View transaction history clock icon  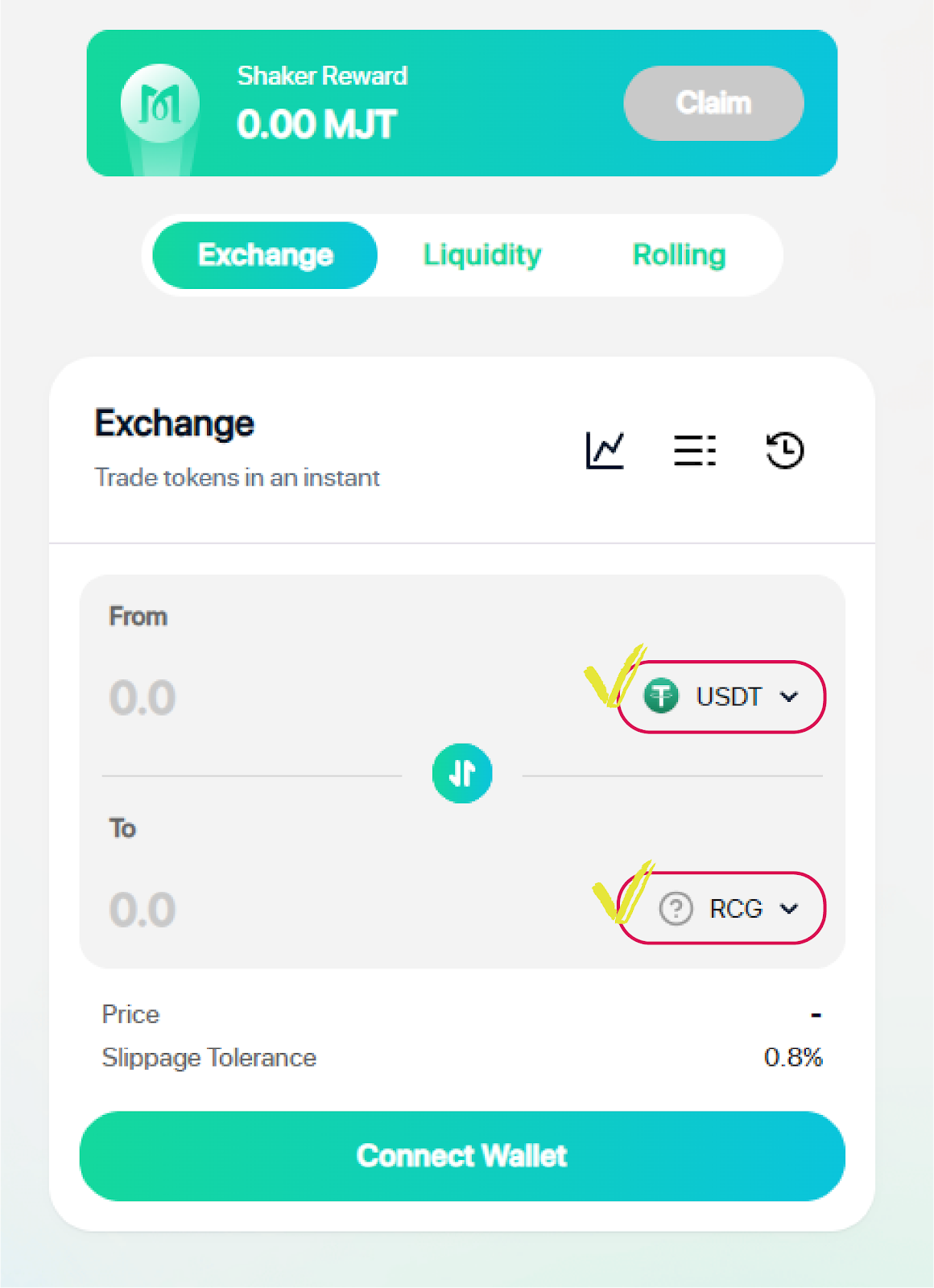point(785,450)
